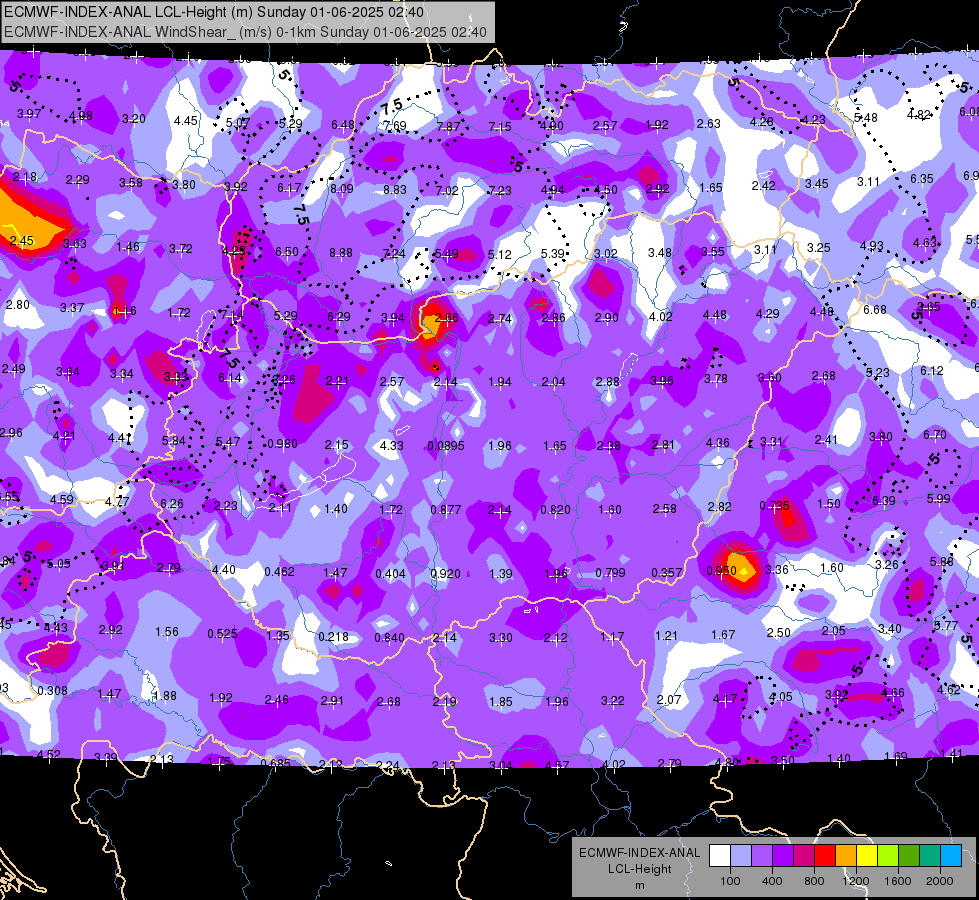Click the wind shear value 0.0895
The image size is (979, 900).
point(446,446)
